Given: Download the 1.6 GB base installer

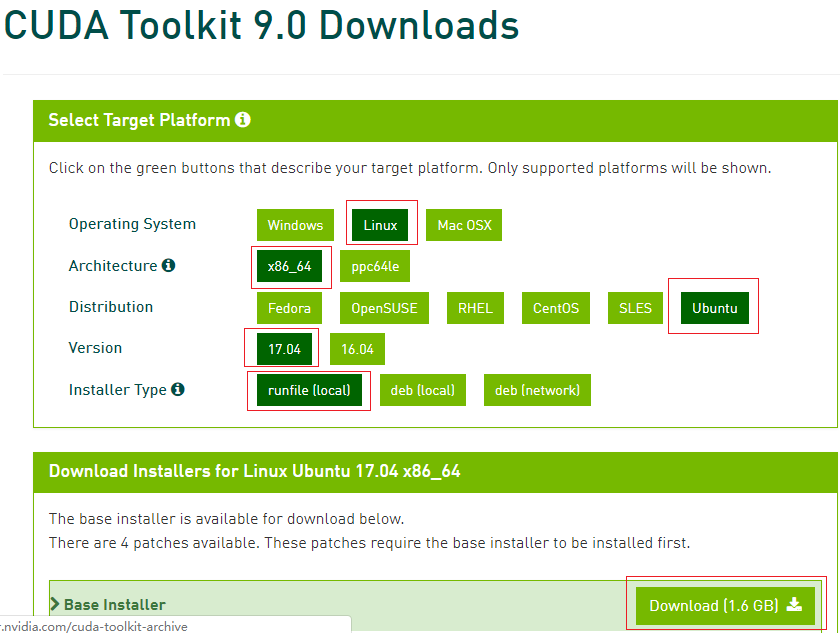Looking at the screenshot, I should point(725,606).
